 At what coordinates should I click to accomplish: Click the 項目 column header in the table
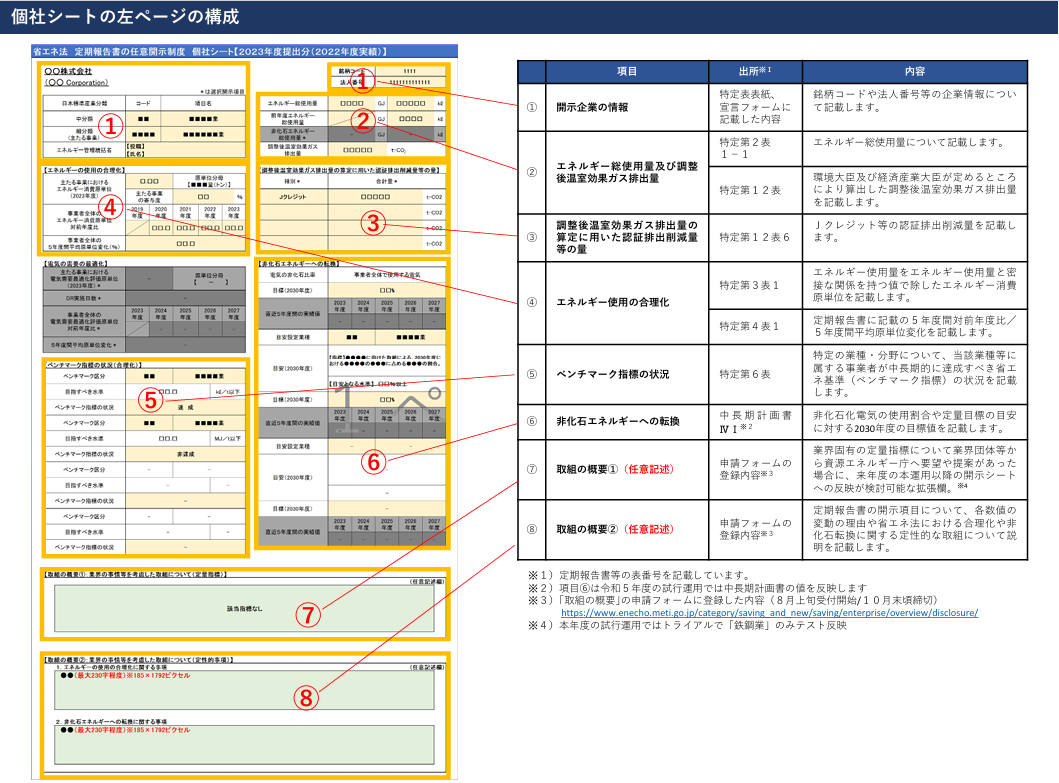tap(627, 71)
